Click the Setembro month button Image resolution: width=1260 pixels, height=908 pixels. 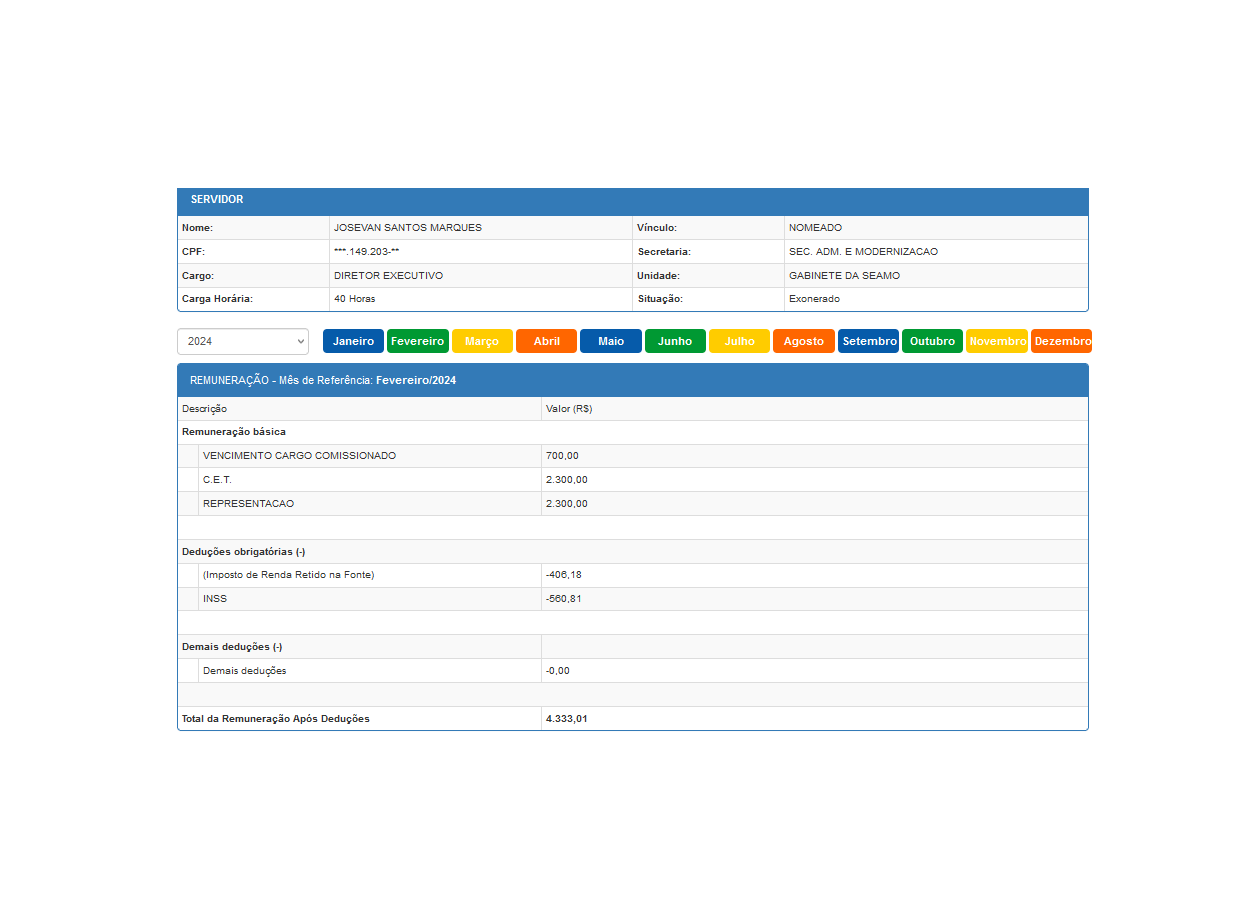click(x=869, y=341)
